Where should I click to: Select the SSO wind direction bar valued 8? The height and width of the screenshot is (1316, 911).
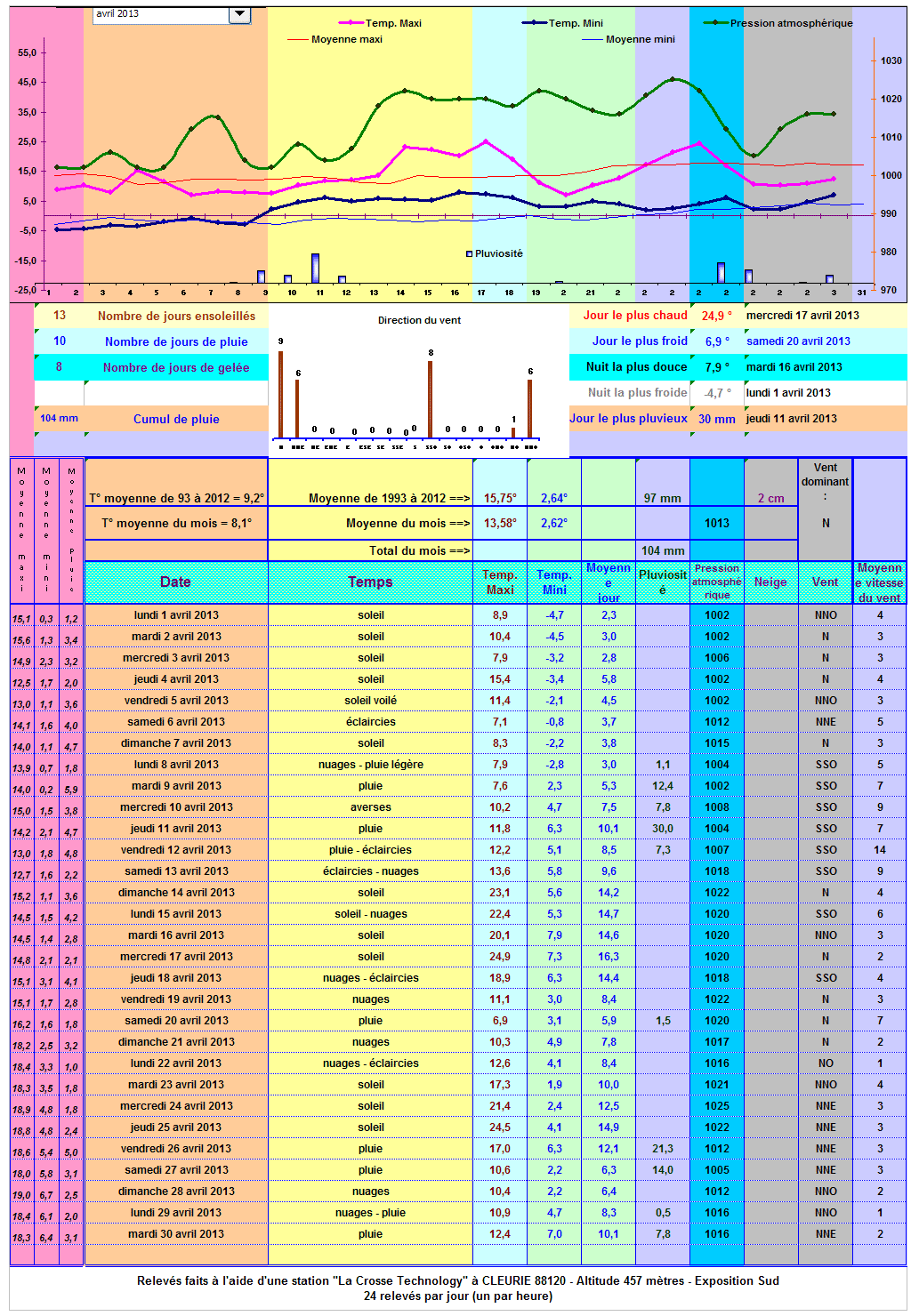431,399
